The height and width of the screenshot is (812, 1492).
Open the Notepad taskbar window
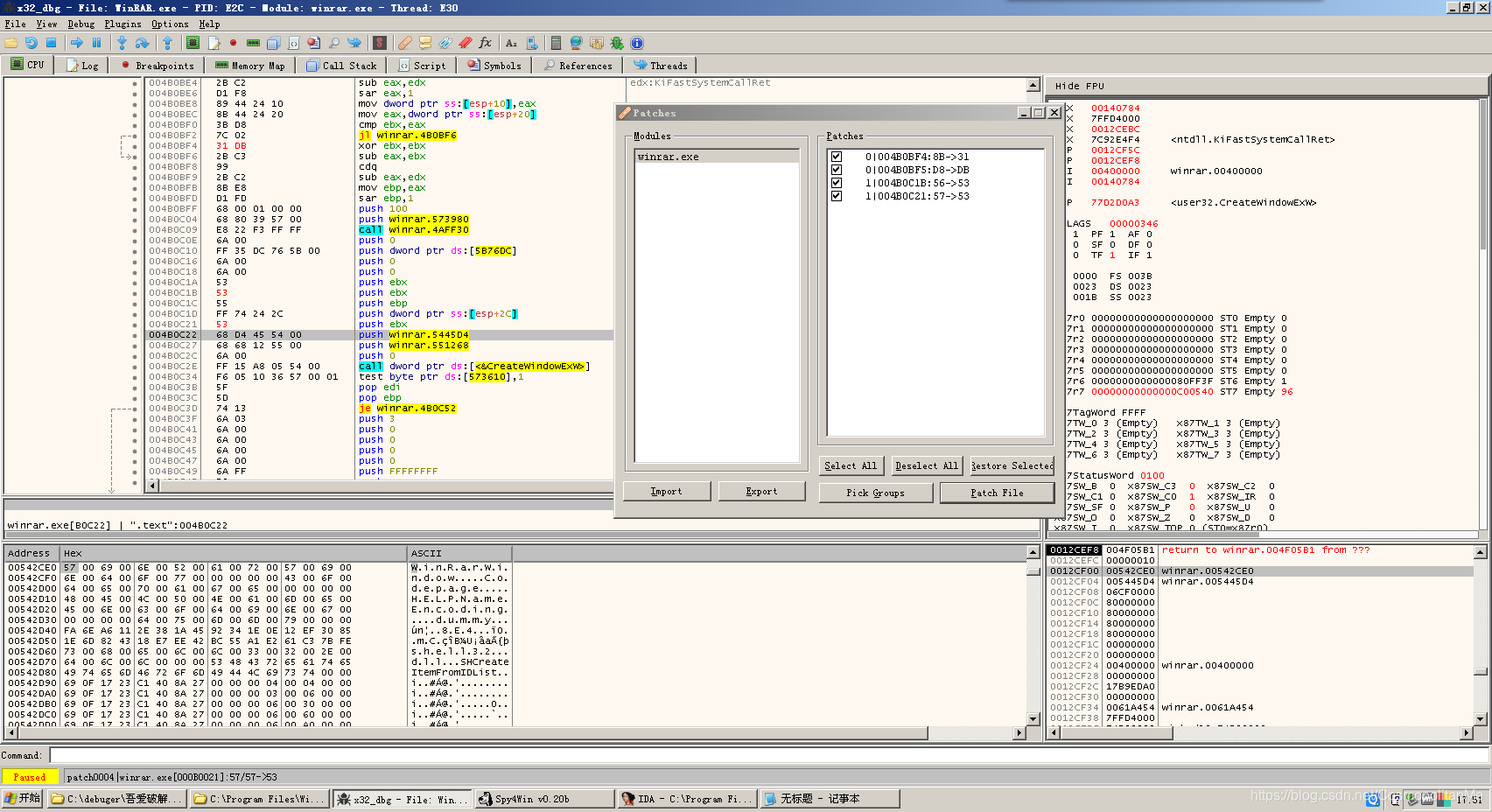(x=830, y=799)
